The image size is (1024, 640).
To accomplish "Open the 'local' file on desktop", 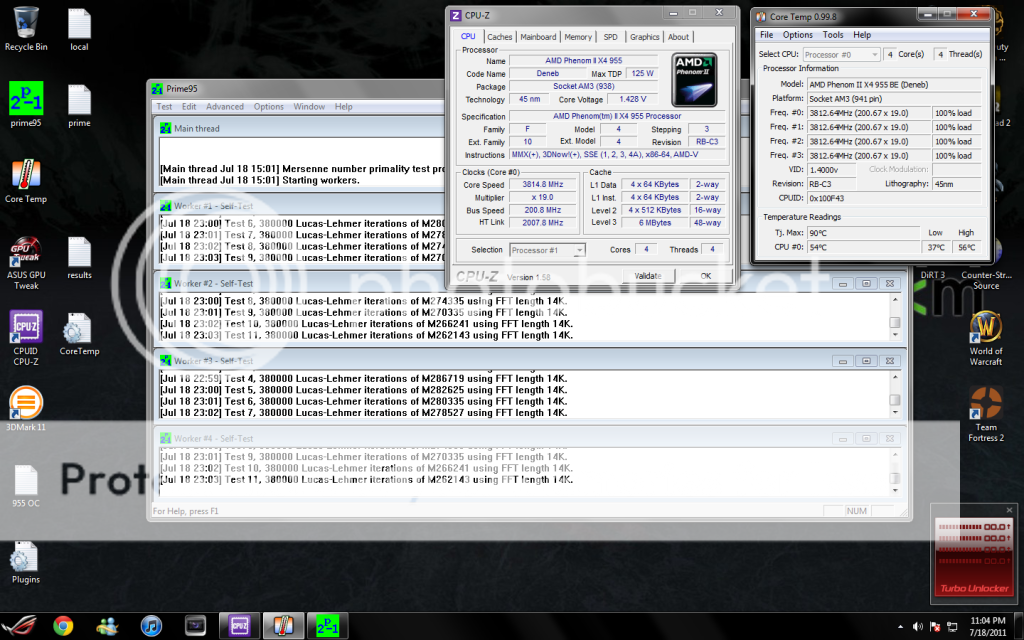I will click(x=79, y=29).
